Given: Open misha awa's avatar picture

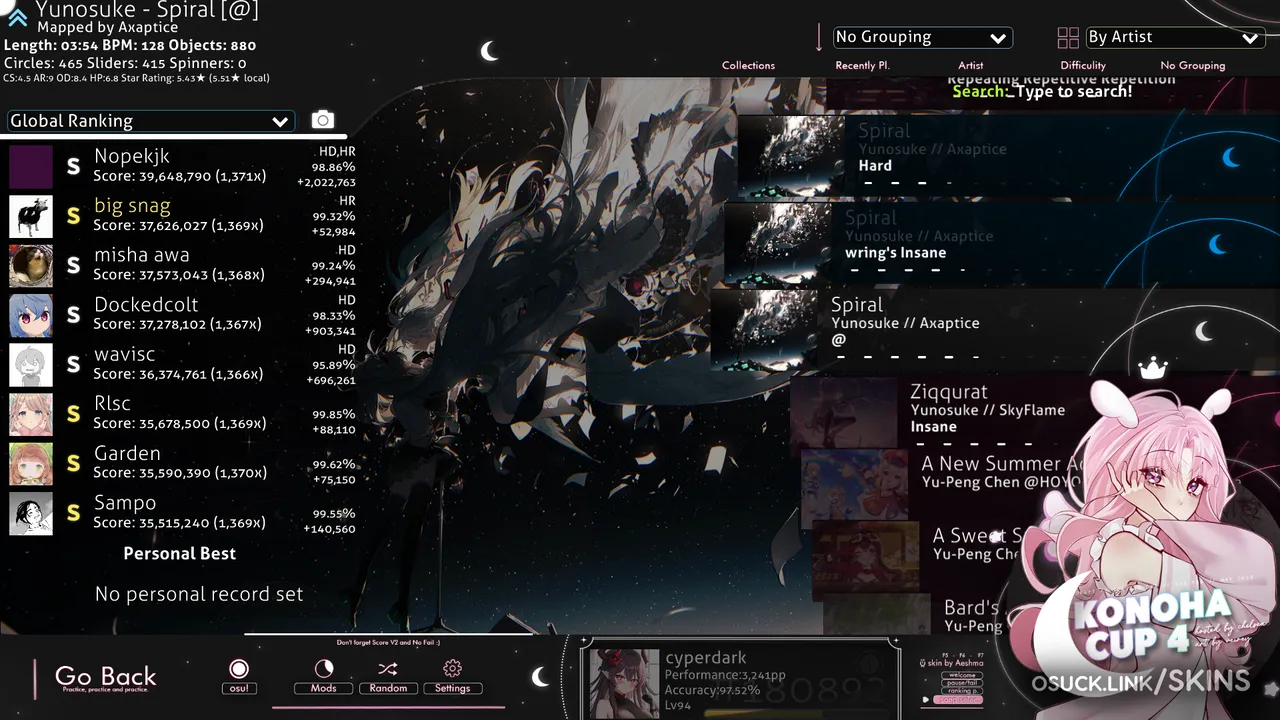Looking at the screenshot, I should tap(31, 266).
